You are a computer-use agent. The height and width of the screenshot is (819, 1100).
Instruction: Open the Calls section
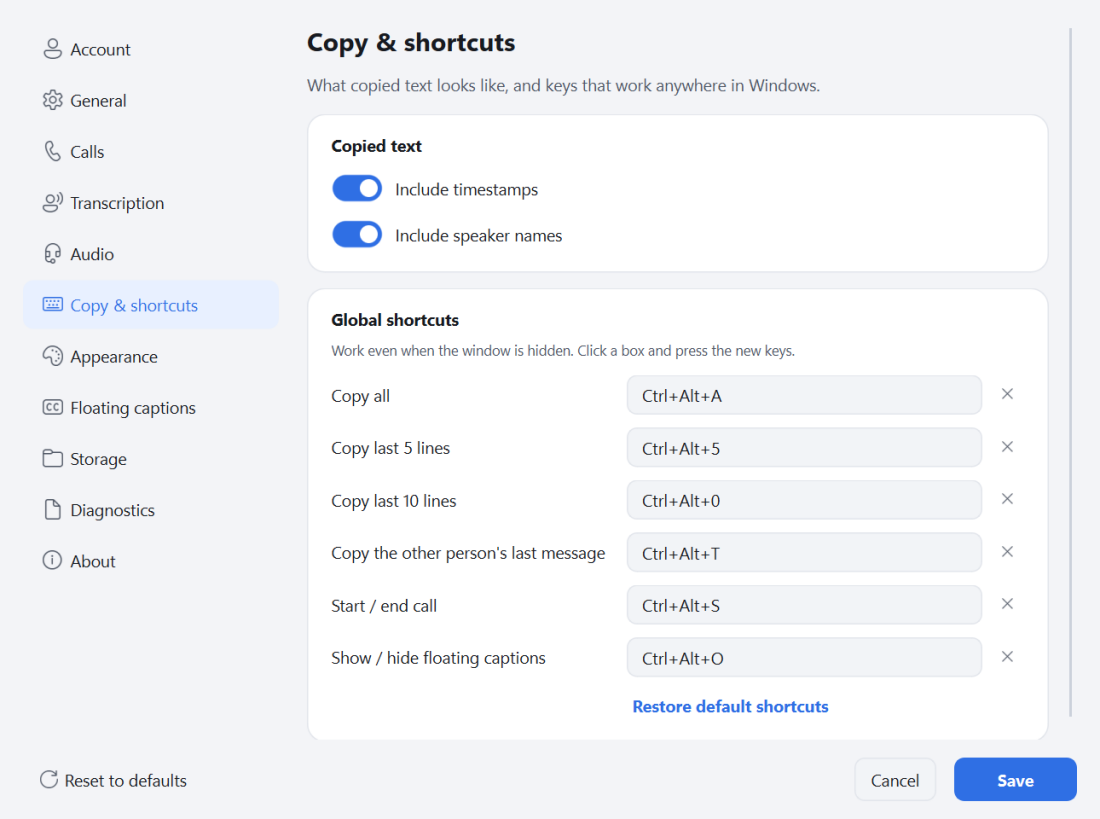[x=151, y=152]
